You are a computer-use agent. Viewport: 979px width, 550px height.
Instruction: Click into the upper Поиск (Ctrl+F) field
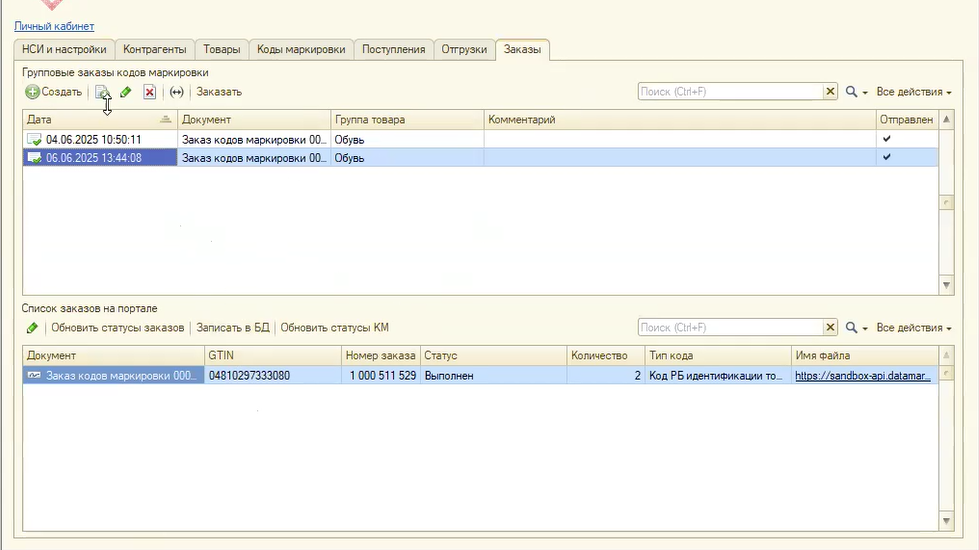click(x=730, y=92)
